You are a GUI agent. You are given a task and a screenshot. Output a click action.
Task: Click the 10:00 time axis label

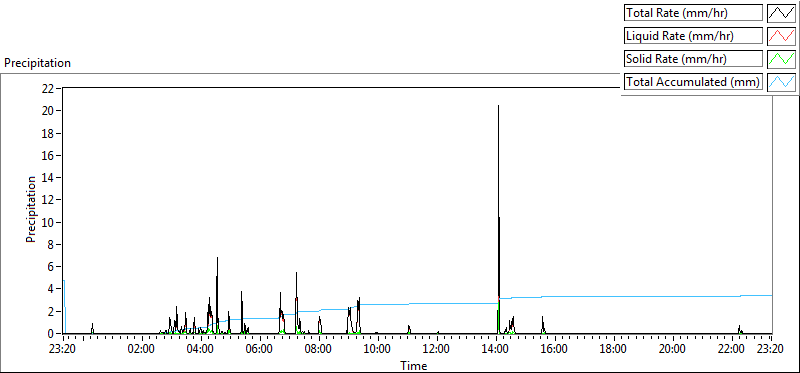(377, 349)
